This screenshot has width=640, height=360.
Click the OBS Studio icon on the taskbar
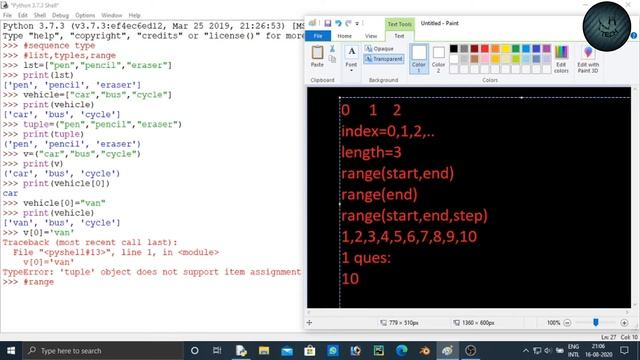(470, 351)
